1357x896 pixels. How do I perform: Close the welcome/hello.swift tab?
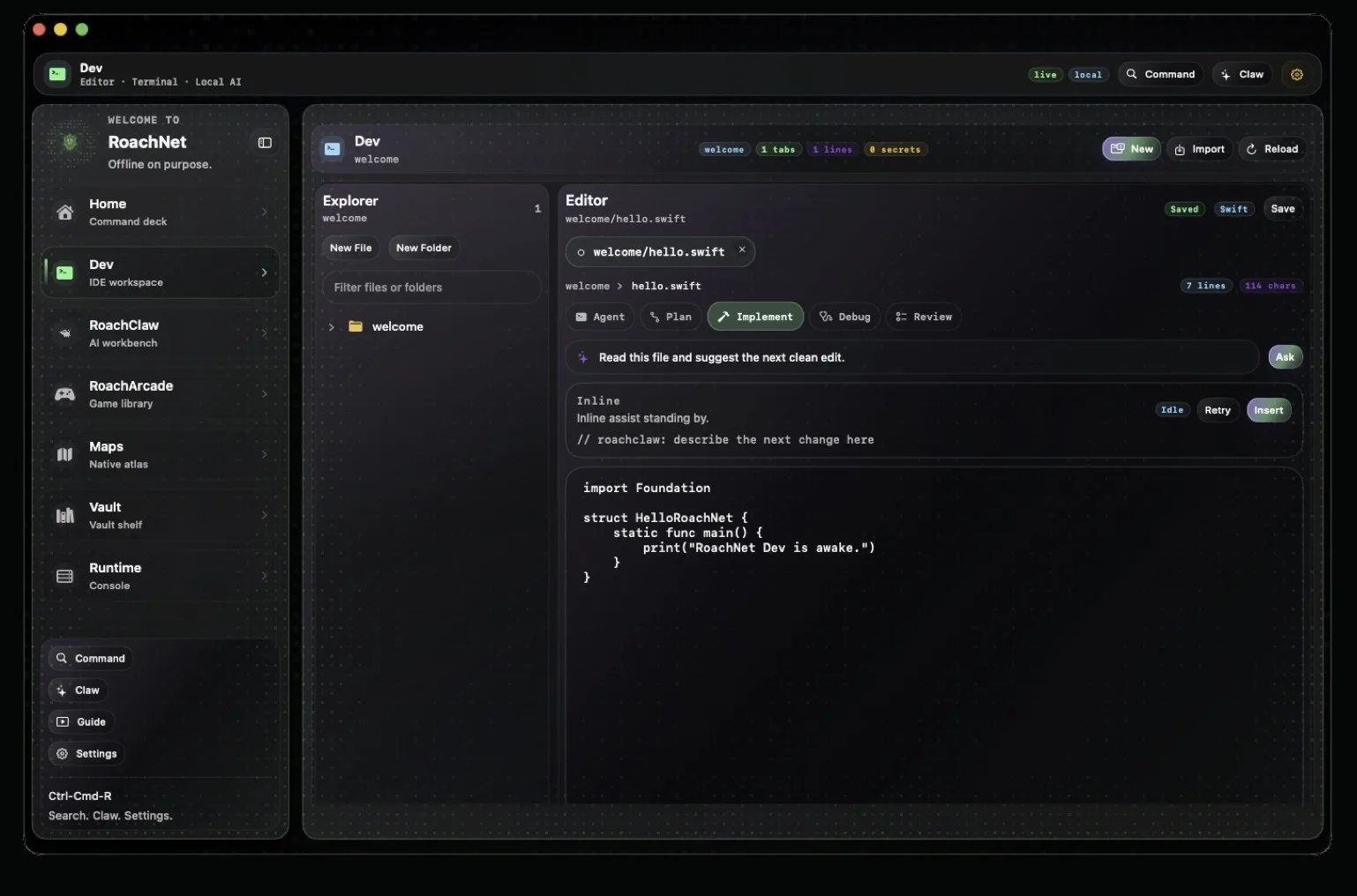742,250
